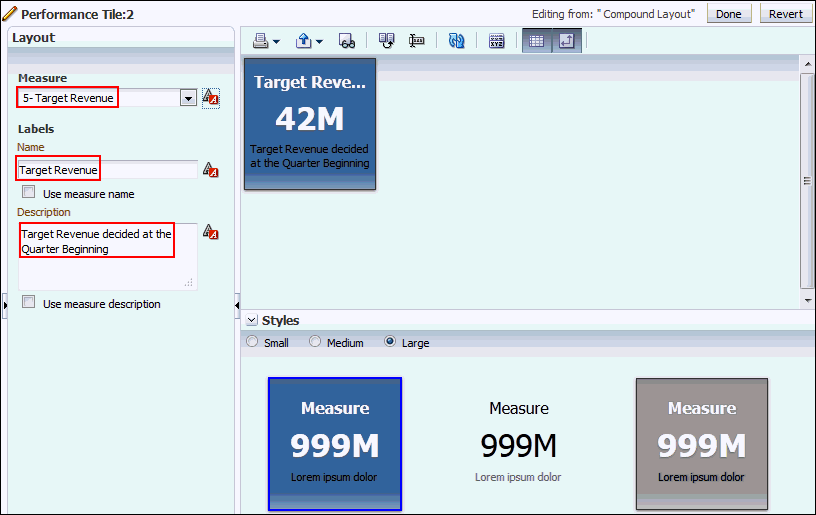This screenshot has width=816, height=515.
Task: Collapse the Styles section
Action: click(252, 320)
